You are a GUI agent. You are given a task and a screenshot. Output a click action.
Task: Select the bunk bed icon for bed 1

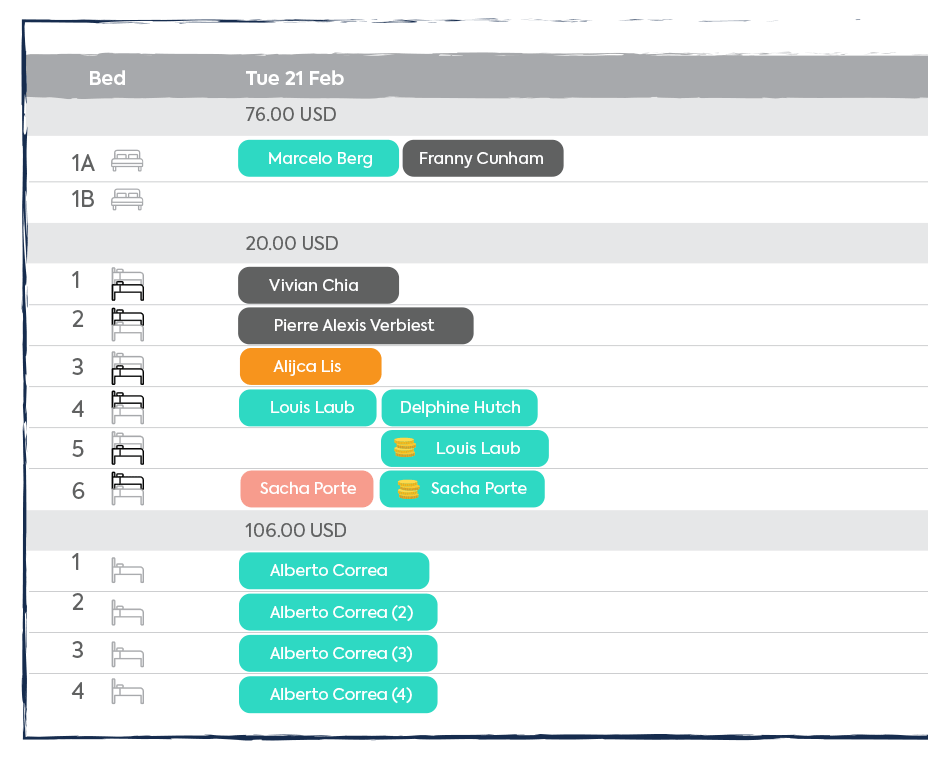[127, 284]
